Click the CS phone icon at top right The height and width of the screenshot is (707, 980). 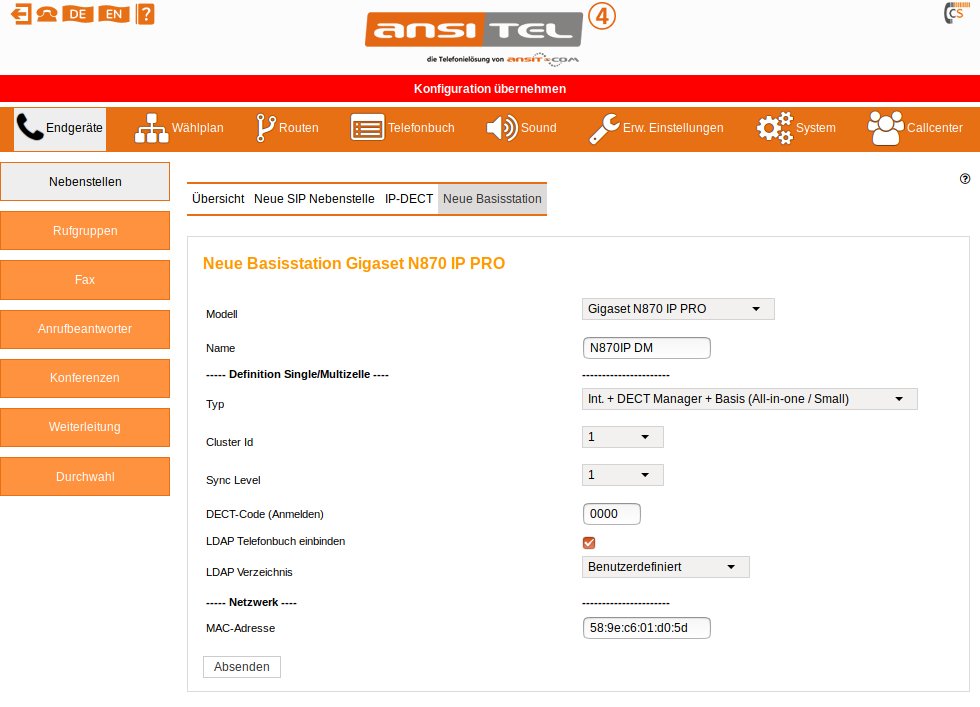(x=954, y=13)
